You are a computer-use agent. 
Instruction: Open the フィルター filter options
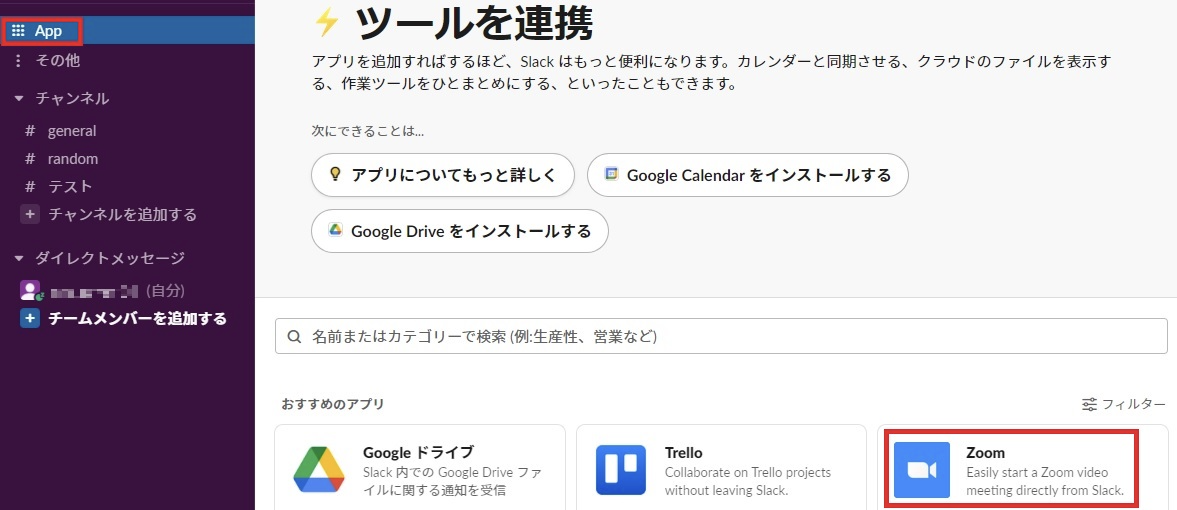[1124, 404]
